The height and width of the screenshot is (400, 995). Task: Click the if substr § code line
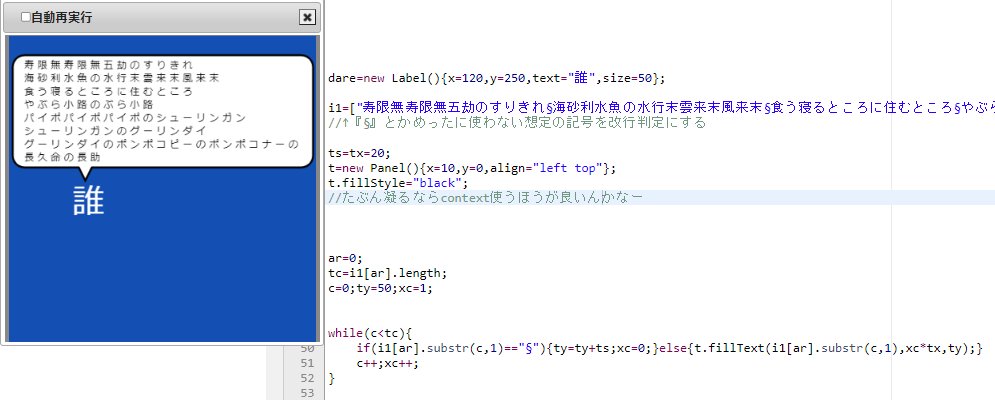[669, 348]
